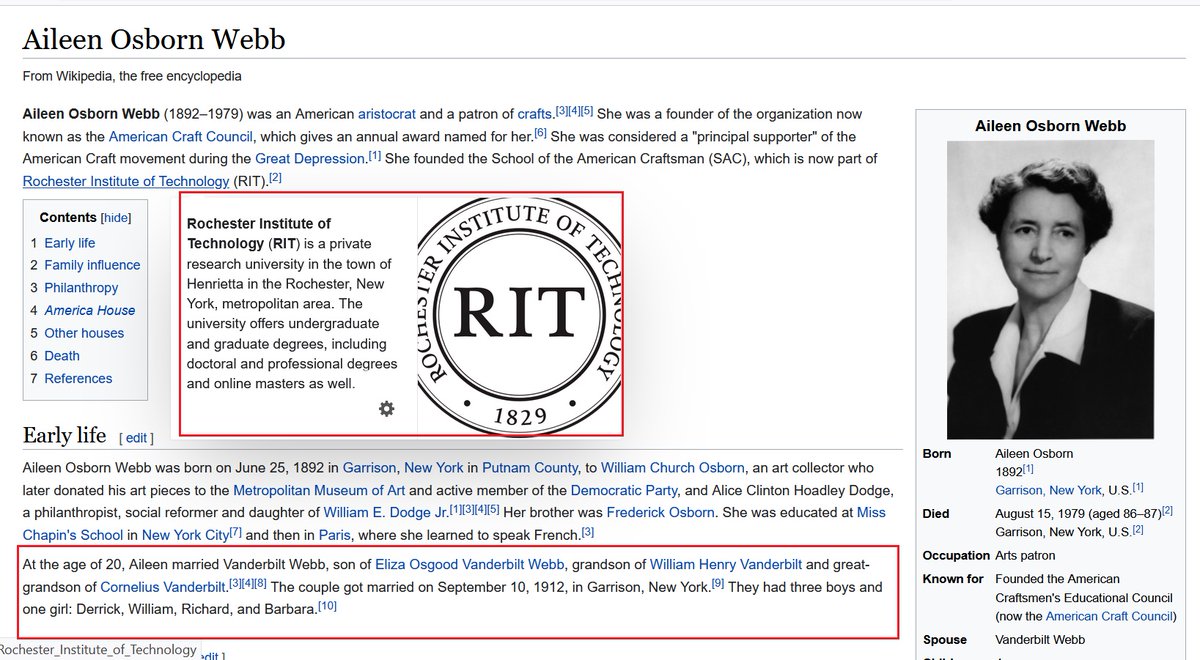
Task: Open Garrison, New York in the infobox Born row
Action: coord(1049,490)
